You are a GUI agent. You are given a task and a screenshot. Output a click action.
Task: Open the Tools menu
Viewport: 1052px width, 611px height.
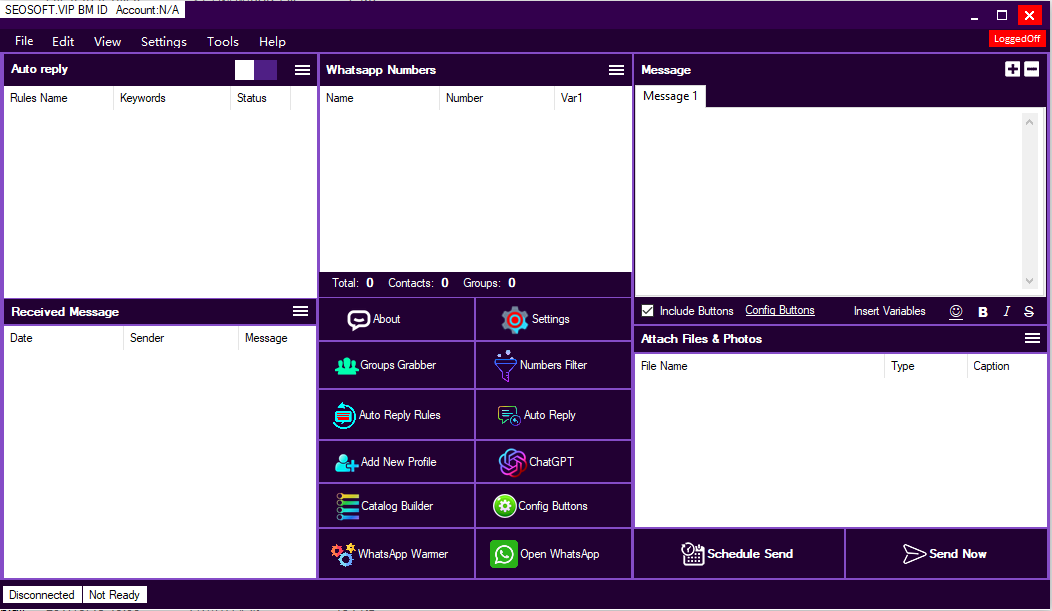pos(223,41)
